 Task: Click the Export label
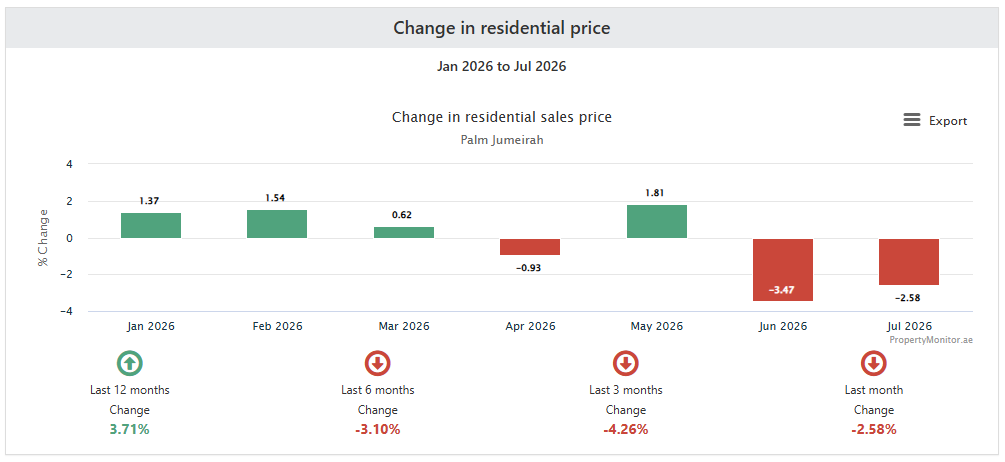[x=948, y=120]
